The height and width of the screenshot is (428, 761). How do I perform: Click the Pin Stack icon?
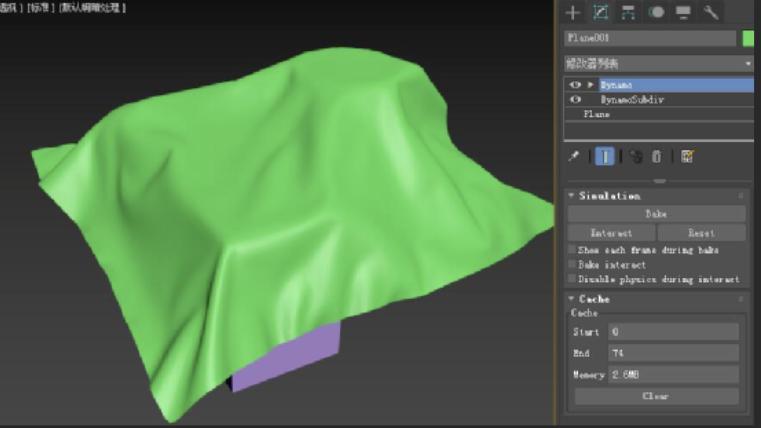574,156
